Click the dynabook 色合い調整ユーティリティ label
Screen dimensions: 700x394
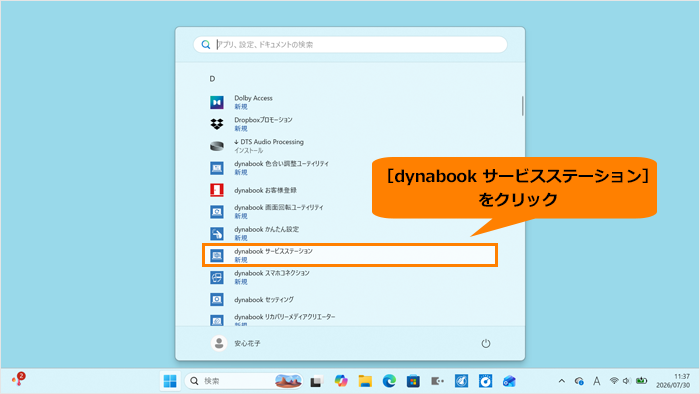click(x=281, y=164)
